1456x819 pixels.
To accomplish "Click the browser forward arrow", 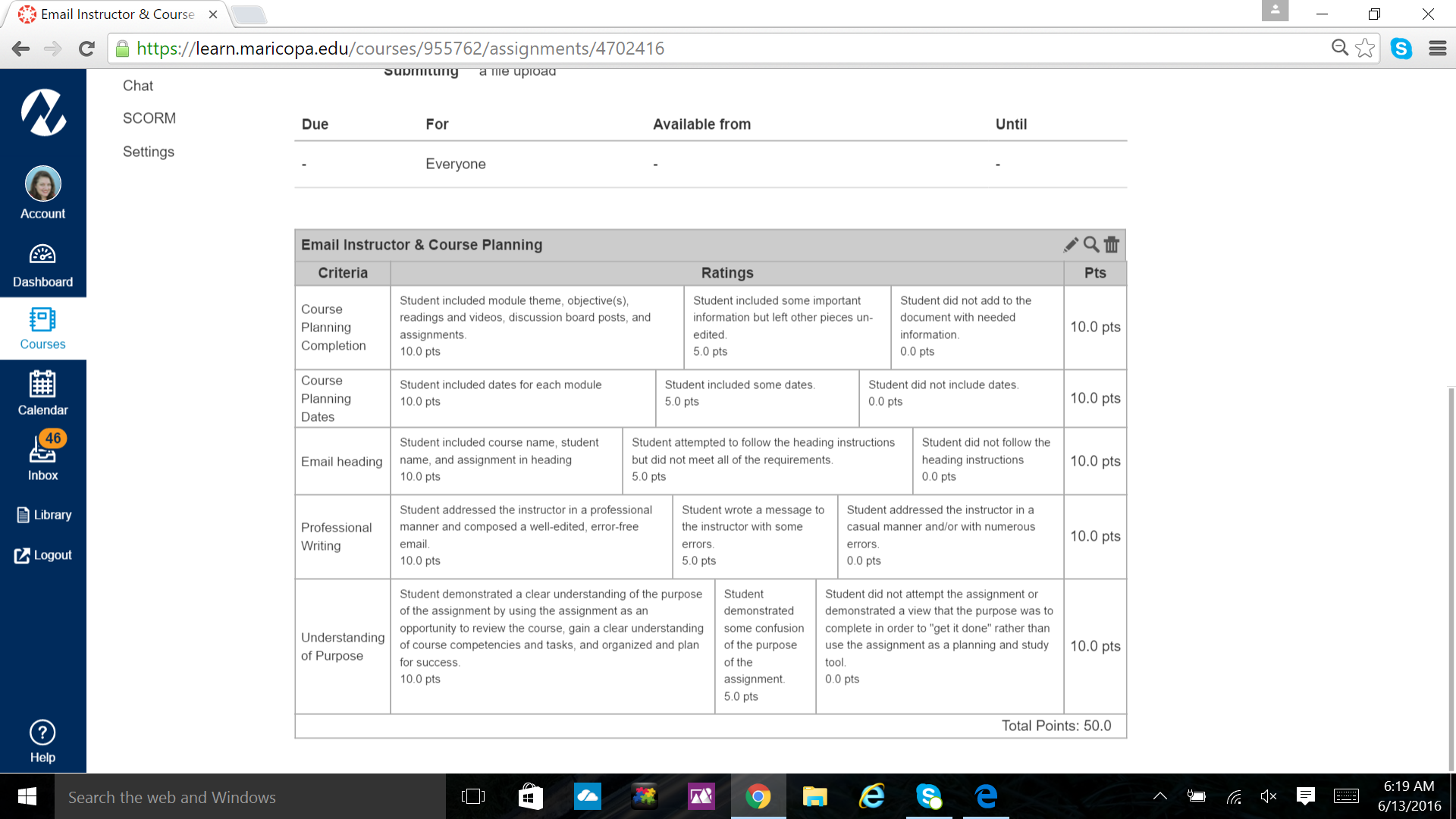I will [53, 49].
